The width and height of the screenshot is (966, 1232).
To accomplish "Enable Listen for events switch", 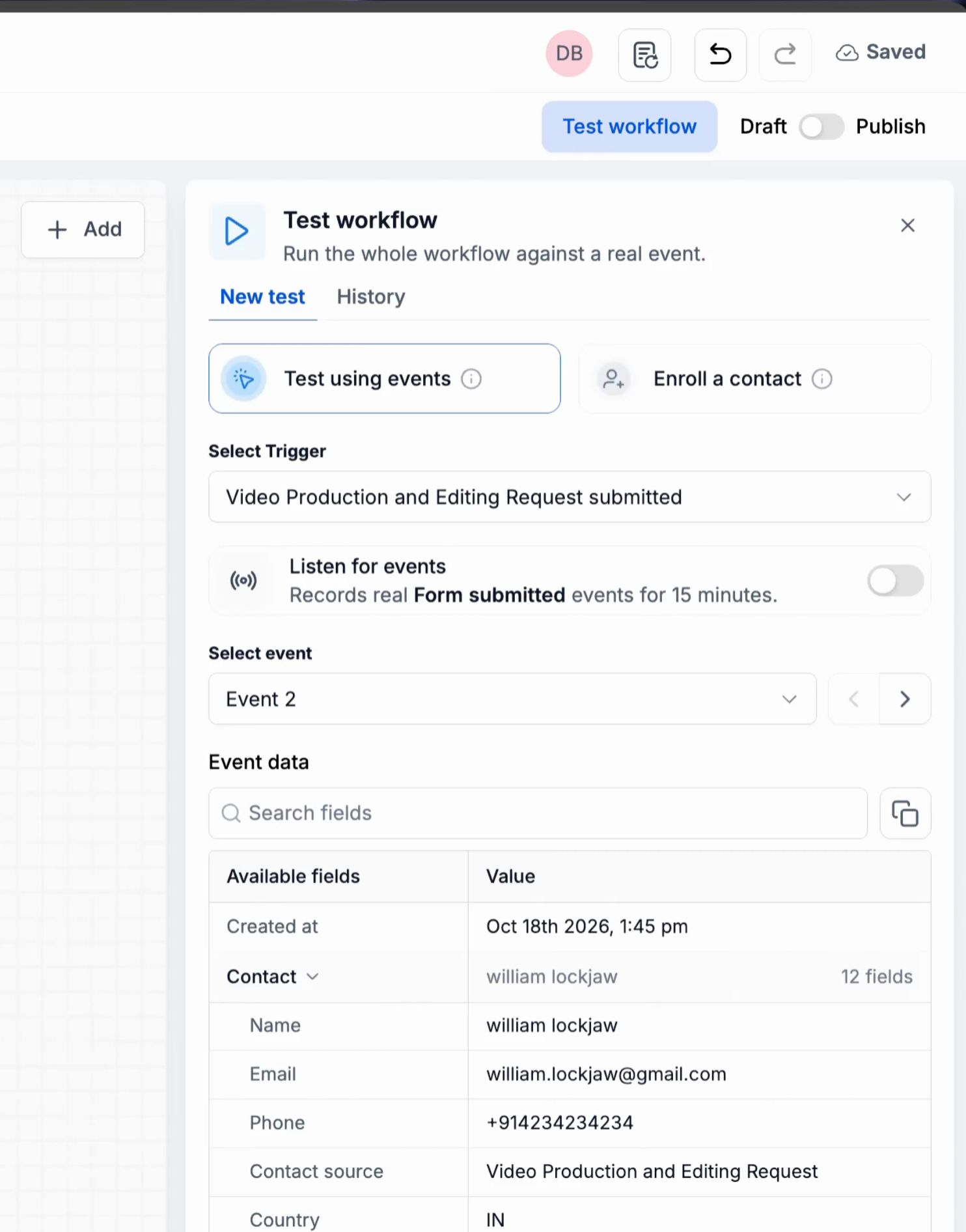I will (896, 581).
